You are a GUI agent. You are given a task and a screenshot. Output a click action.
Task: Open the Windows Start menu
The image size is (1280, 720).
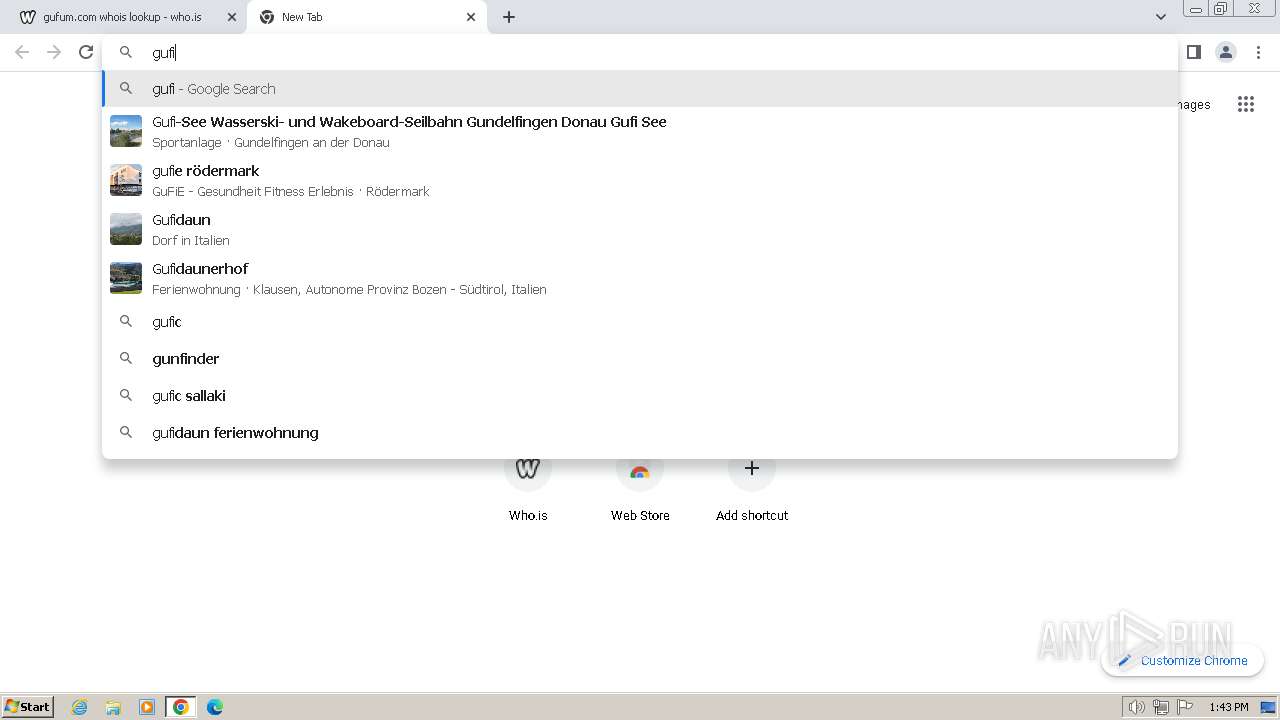[x=28, y=706]
